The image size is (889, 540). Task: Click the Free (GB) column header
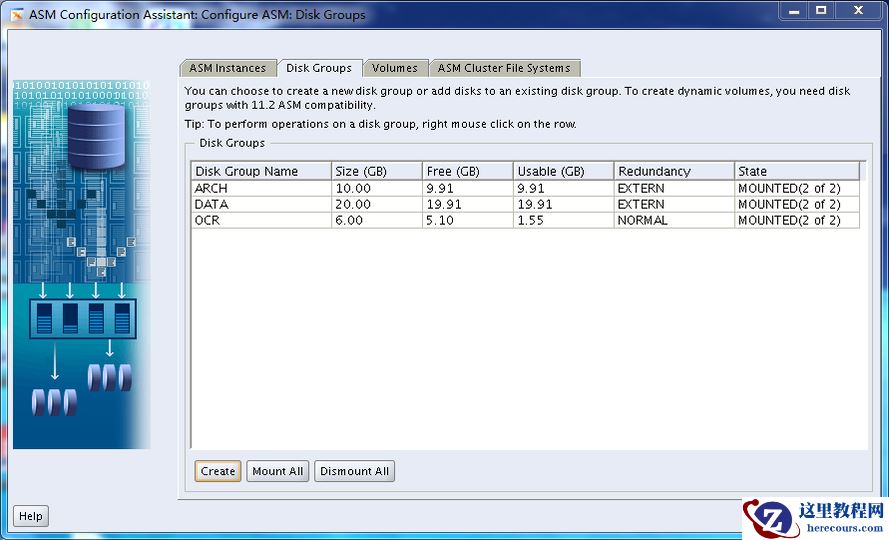point(468,171)
